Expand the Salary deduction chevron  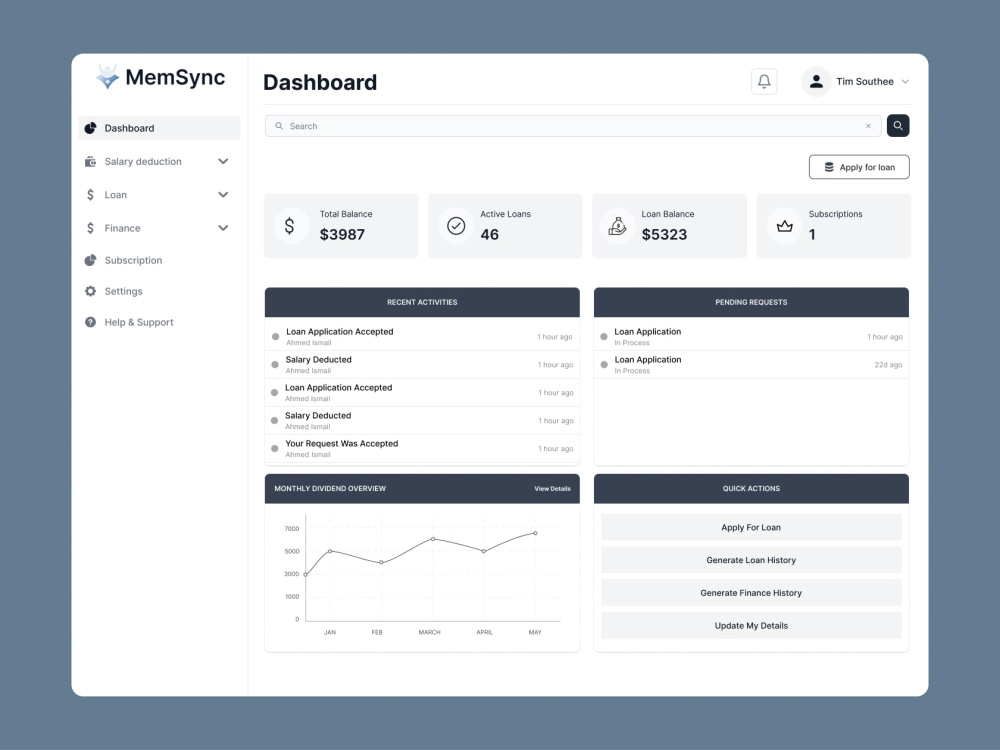pos(223,161)
